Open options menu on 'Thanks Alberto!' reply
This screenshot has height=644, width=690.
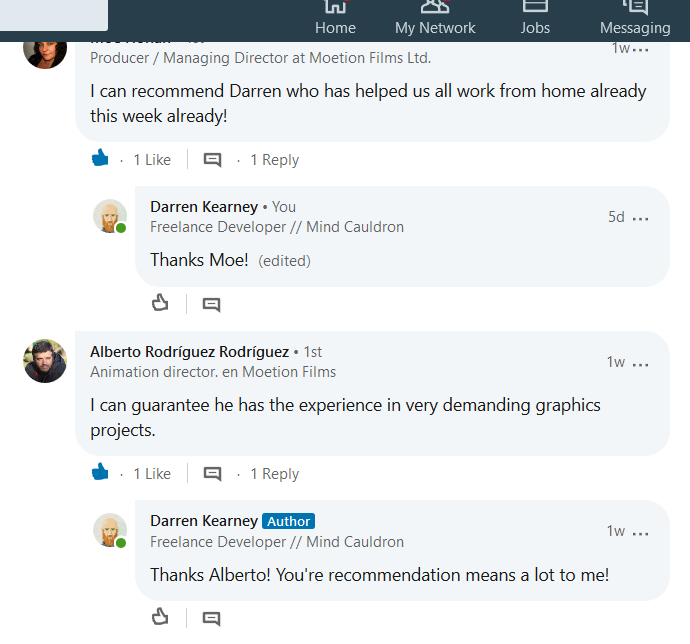(x=640, y=533)
